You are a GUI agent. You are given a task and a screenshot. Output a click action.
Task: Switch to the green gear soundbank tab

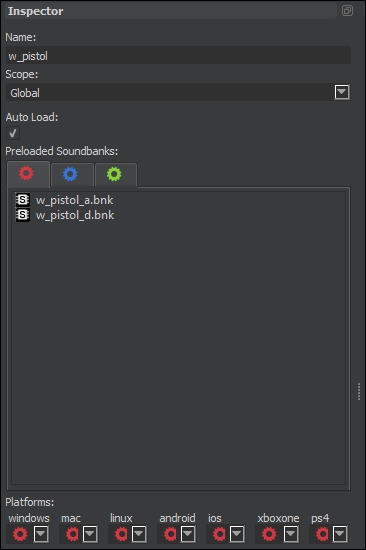click(115, 174)
